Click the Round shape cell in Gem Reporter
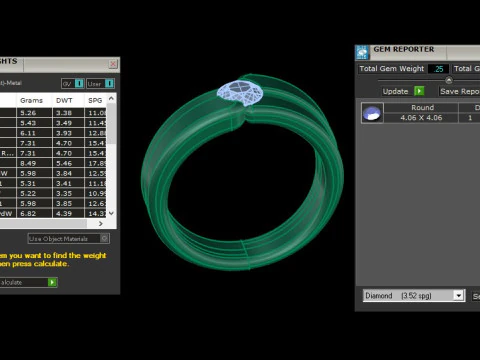Screen dimensions: 480x360 click(x=422, y=108)
